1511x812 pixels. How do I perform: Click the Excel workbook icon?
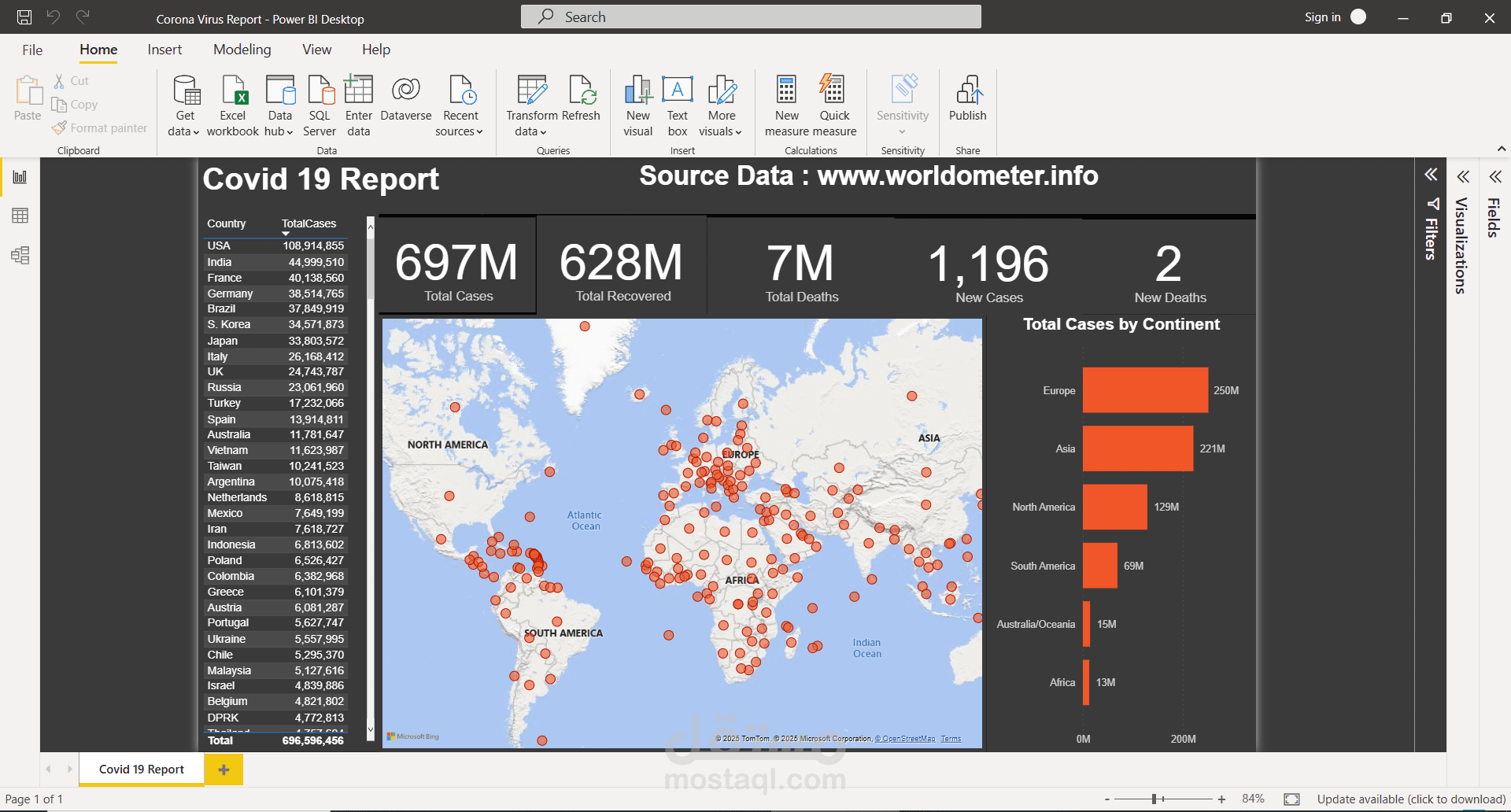click(x=233, y=91)
